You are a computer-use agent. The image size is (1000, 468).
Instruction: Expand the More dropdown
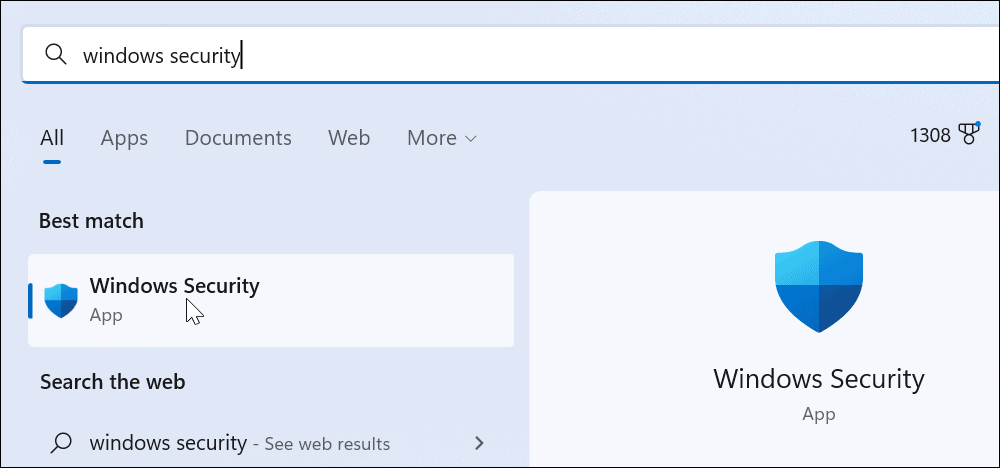pyautogui.click(x=441, y=138)
